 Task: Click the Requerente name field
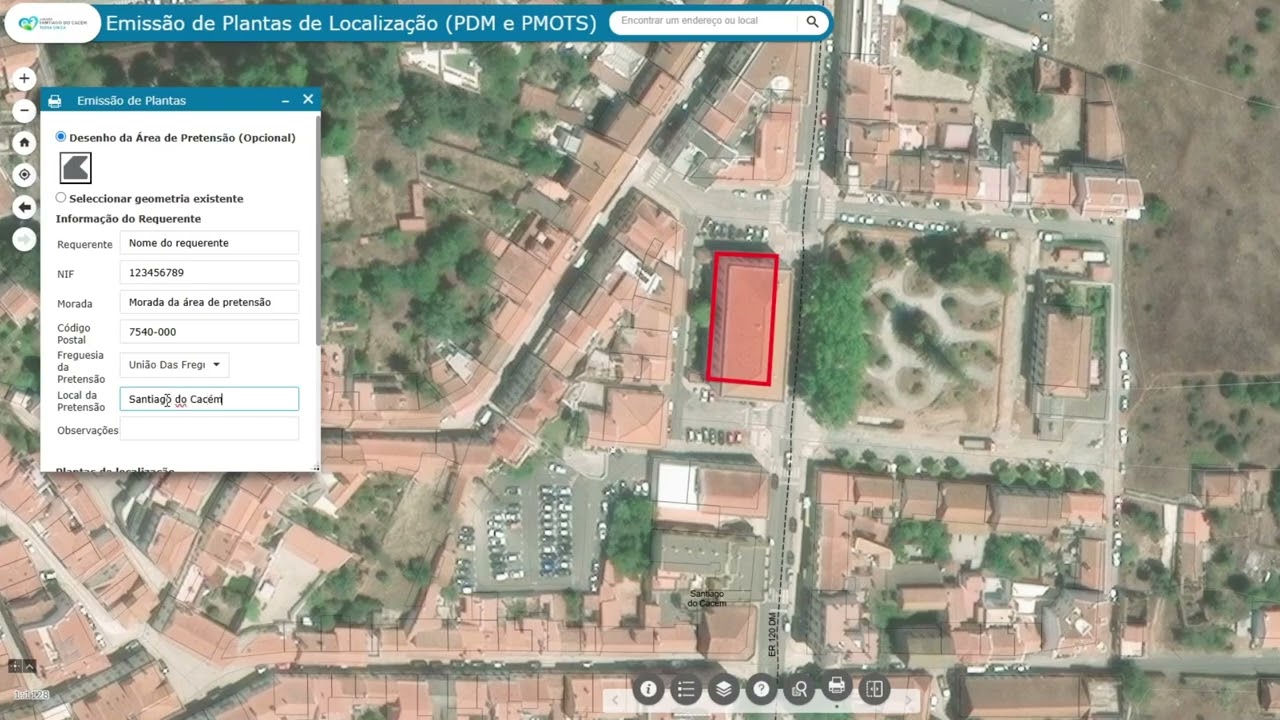[209, 243]
